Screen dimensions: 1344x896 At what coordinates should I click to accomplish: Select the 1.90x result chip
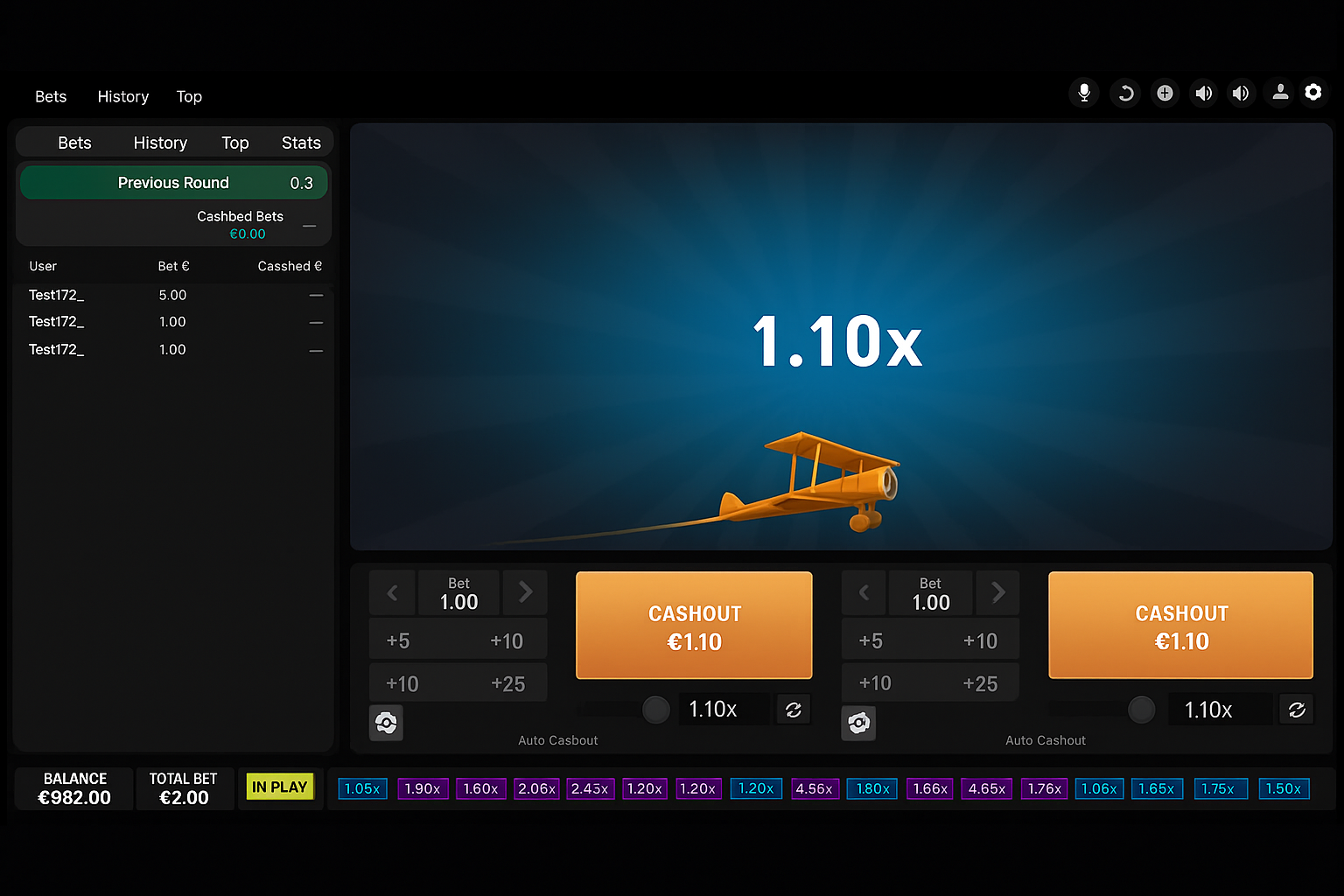coord(423,788)
